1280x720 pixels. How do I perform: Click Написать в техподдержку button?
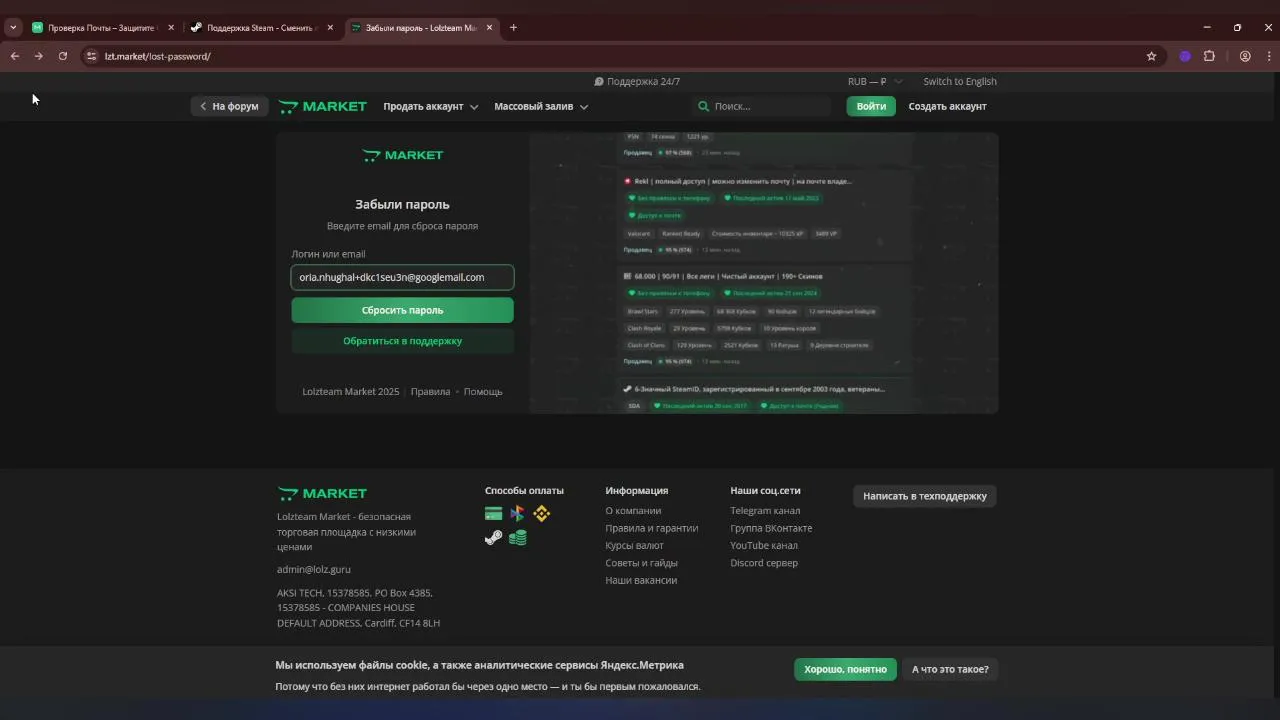click(x=925, y=496)
